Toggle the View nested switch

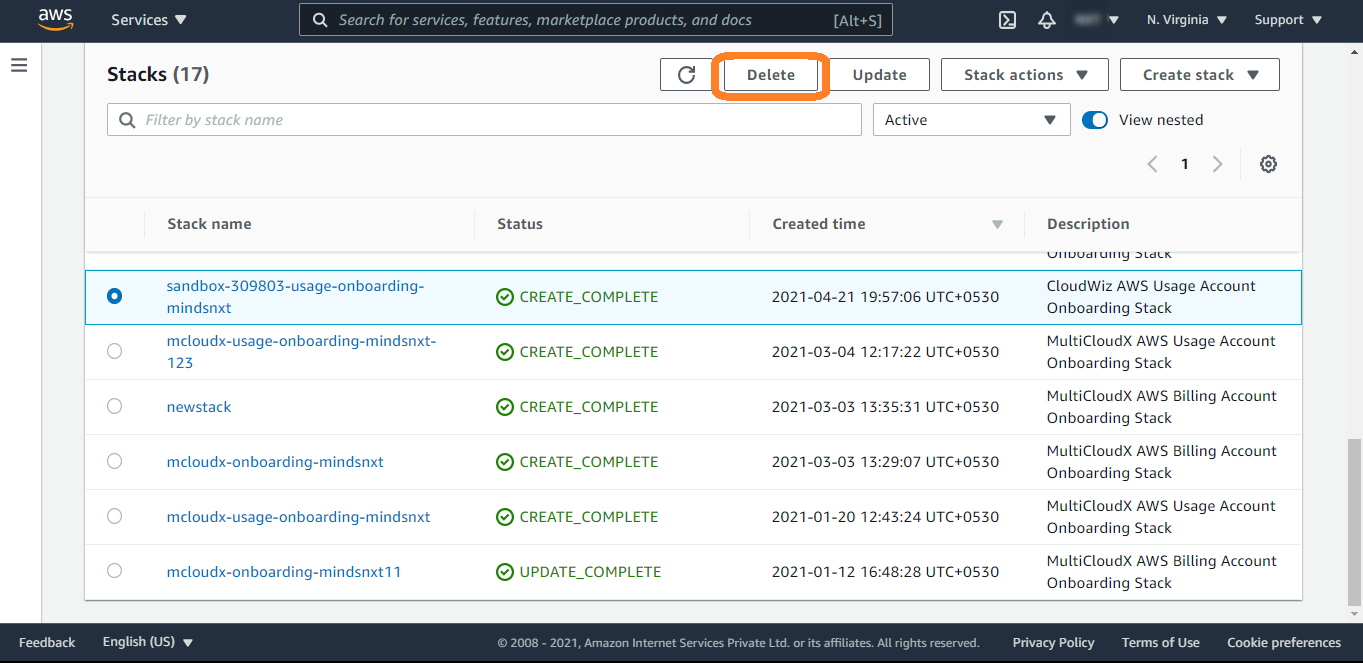pos(1095,120)
